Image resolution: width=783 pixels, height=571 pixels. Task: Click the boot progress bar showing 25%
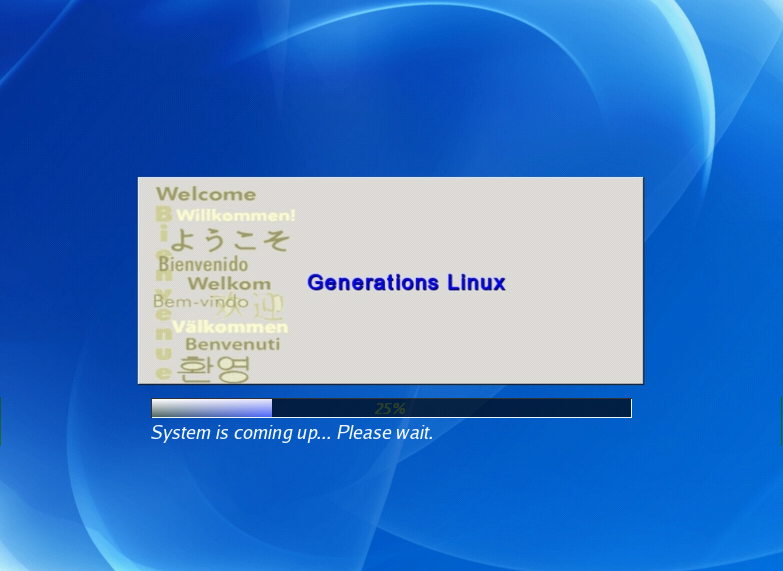392,408
